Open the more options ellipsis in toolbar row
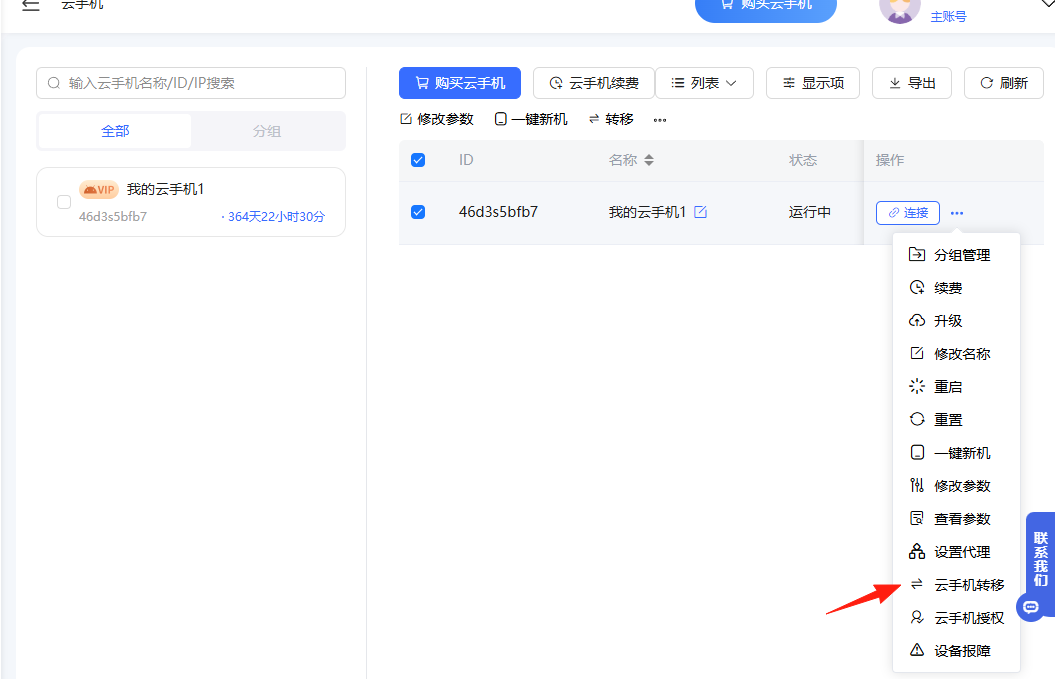The height and width of the screenshot is (679, 1055). 659,120
